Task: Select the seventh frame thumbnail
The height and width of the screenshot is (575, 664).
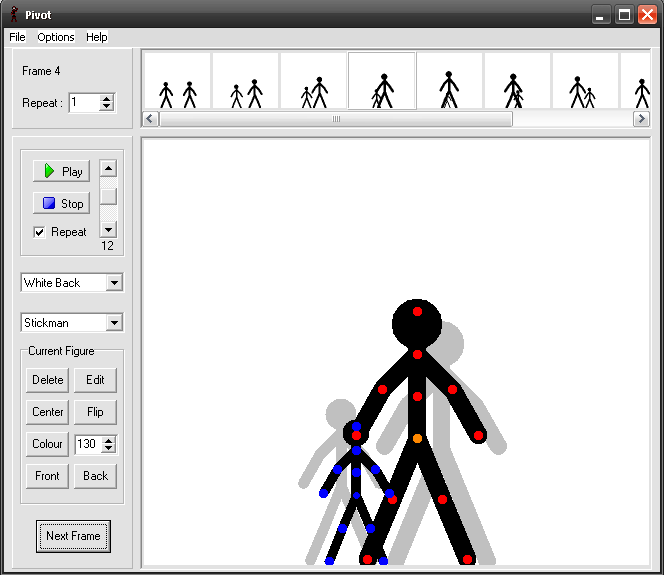Action: (586, 80)
